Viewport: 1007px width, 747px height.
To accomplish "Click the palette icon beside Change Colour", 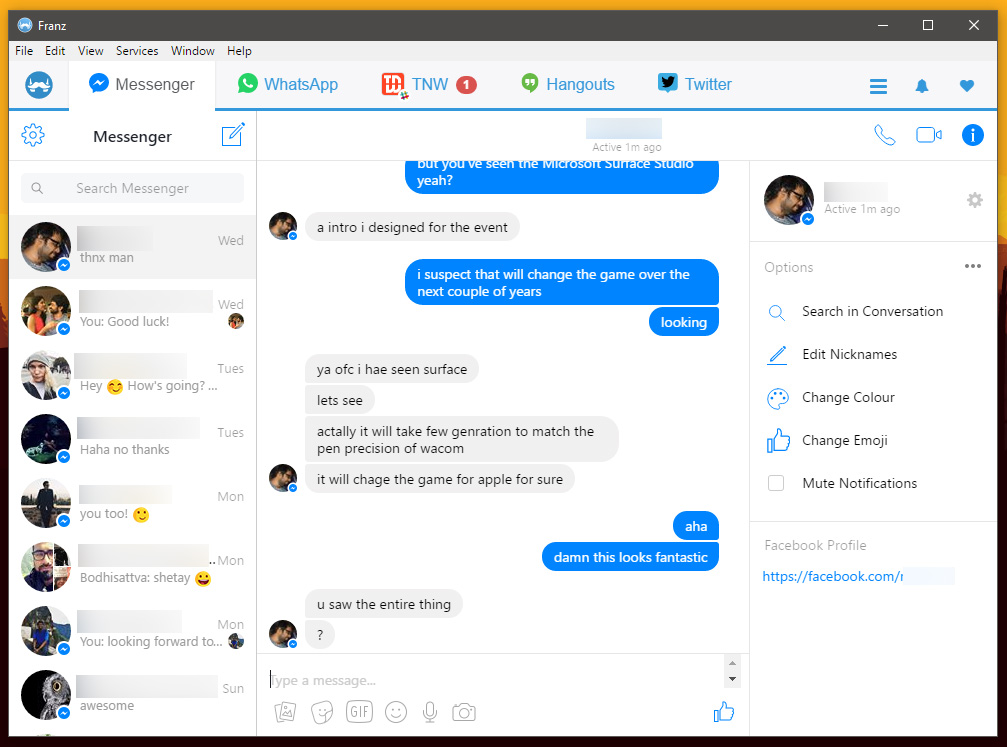I will coord(778,398).
